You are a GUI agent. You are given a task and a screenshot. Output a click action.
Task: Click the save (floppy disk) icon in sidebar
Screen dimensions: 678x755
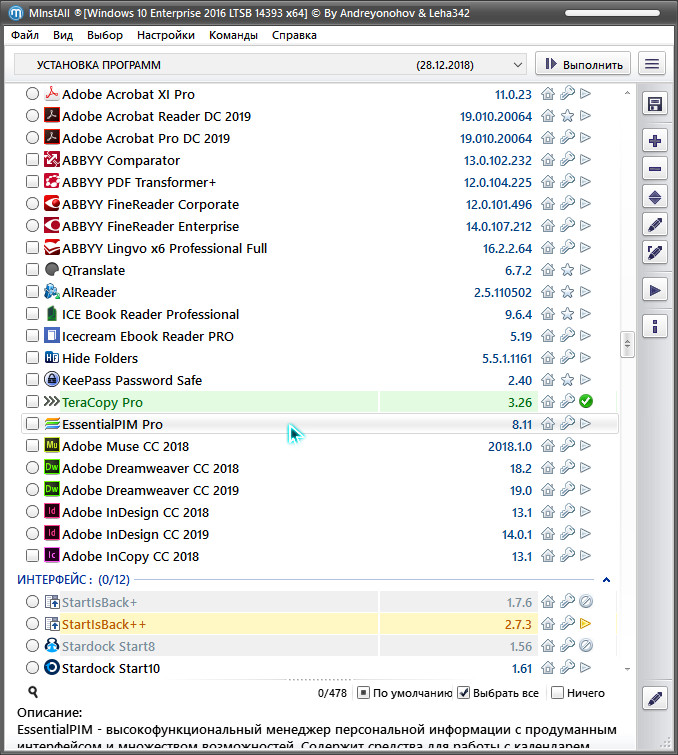click(655, 104)
